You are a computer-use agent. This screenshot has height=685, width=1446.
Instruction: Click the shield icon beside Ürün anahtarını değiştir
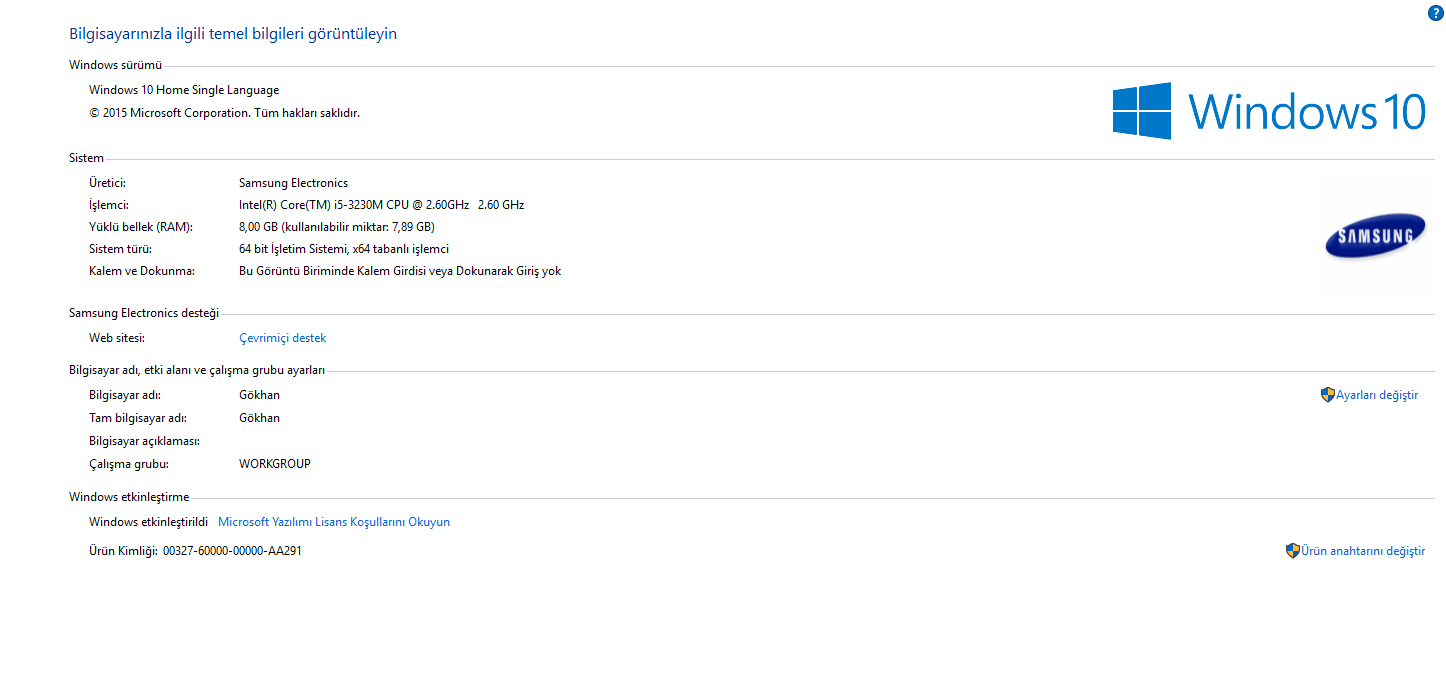pyautogui.click(x=1292, y=551)
